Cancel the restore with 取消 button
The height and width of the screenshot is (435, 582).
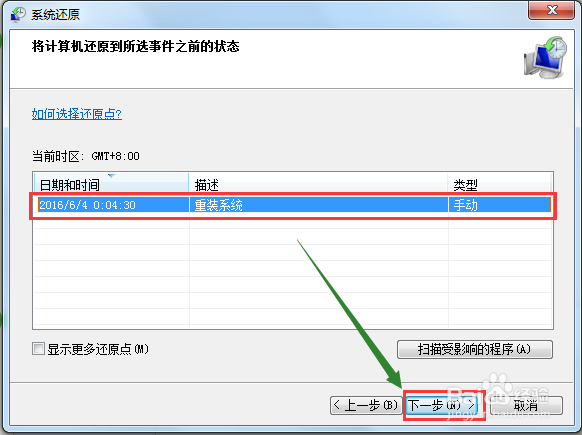[526, 405]
